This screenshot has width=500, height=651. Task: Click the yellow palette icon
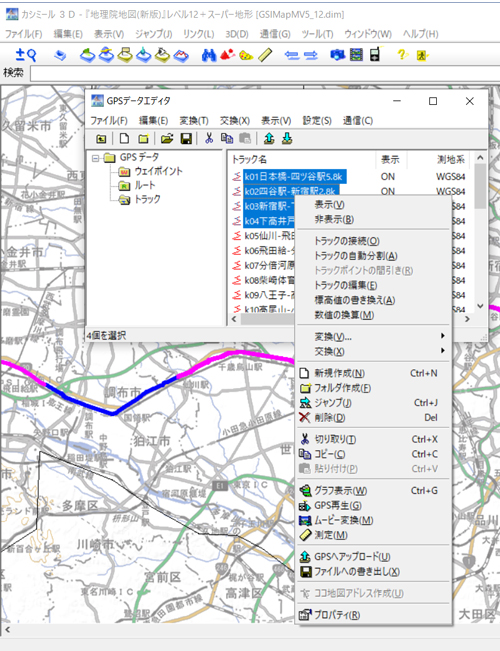click(x=247, y=55)
